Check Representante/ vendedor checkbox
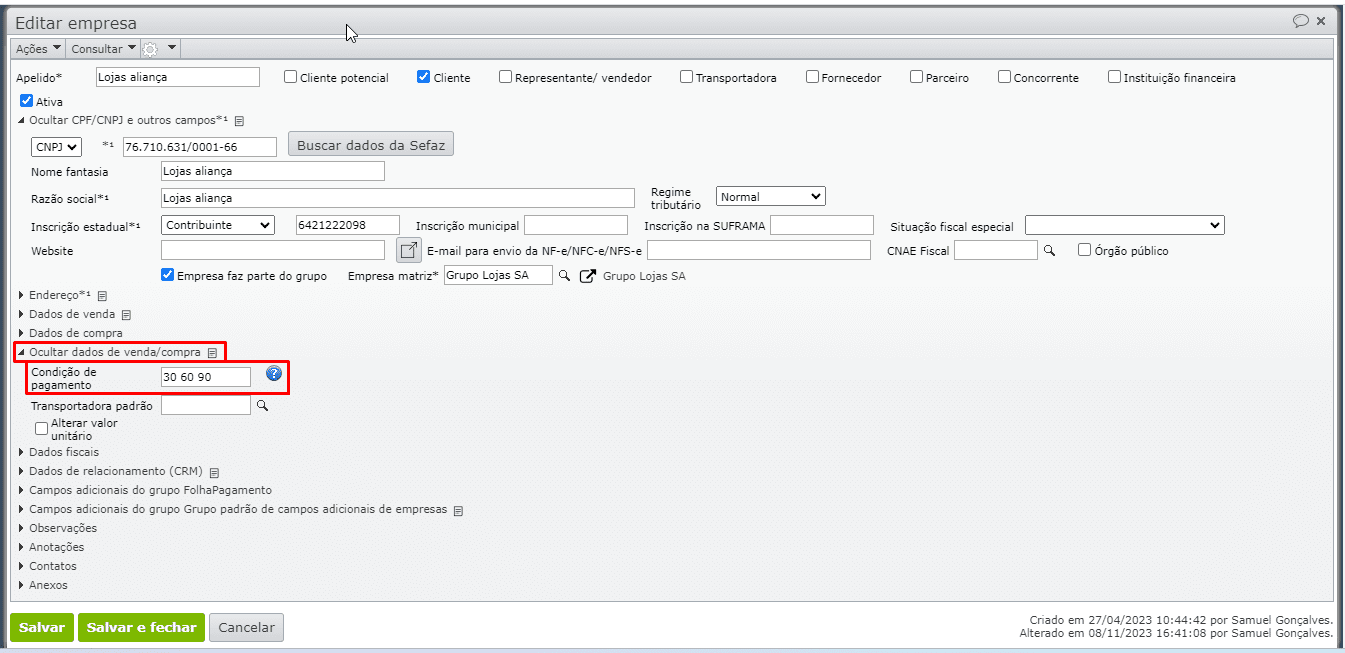This screenshot has height=653, width=1345. click(x=506, y=77)
